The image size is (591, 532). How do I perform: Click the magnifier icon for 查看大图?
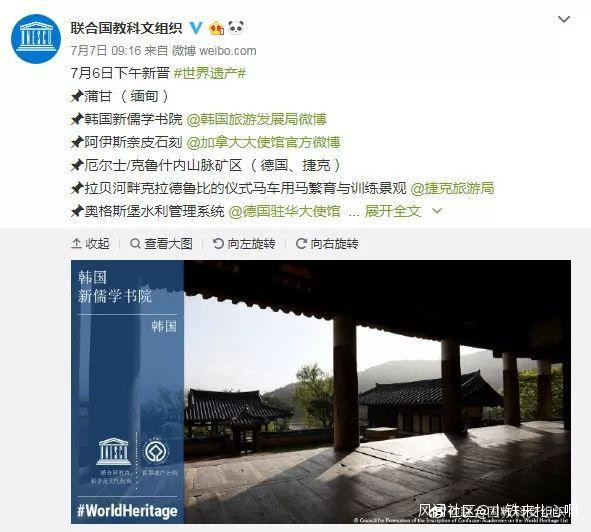[135, 244]
